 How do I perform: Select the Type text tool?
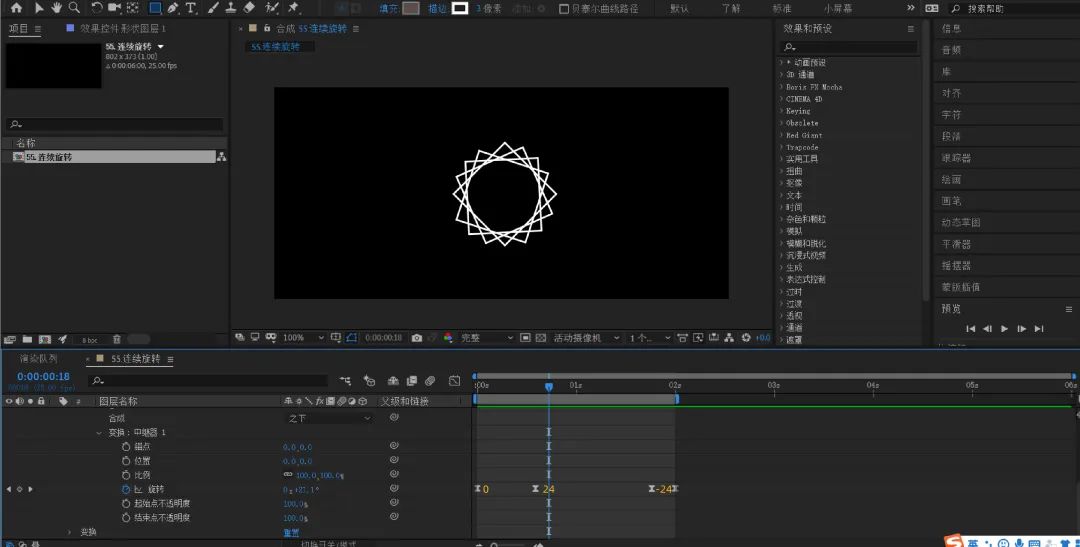(x=191, y=8)
